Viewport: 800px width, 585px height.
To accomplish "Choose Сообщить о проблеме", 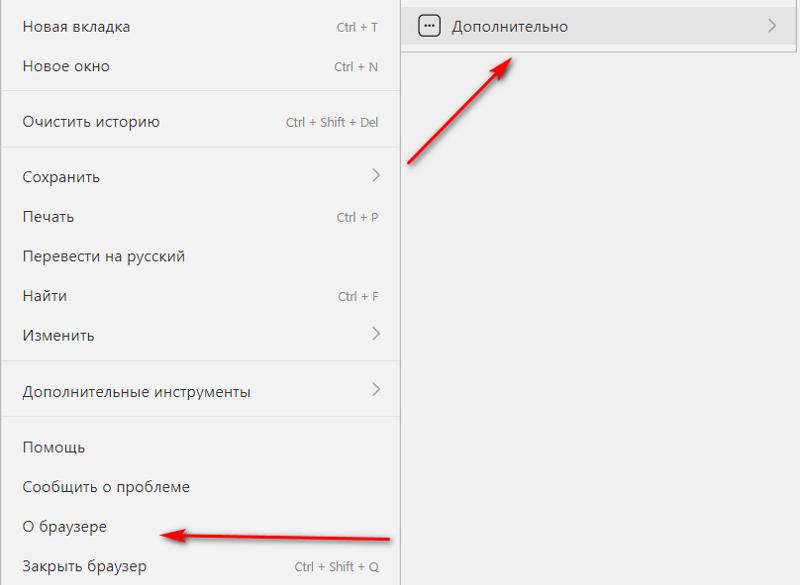I will click(201, 487).
